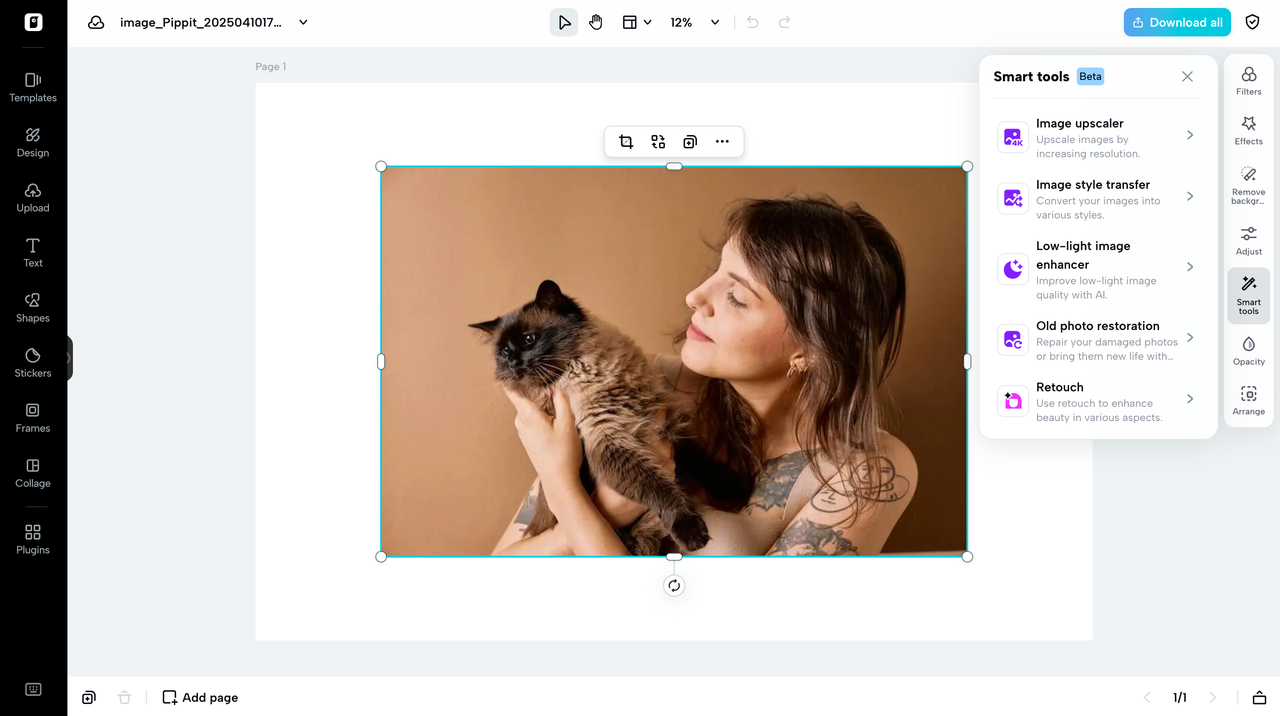Toggle the Smart tools panel button

tap(1249, 296)
